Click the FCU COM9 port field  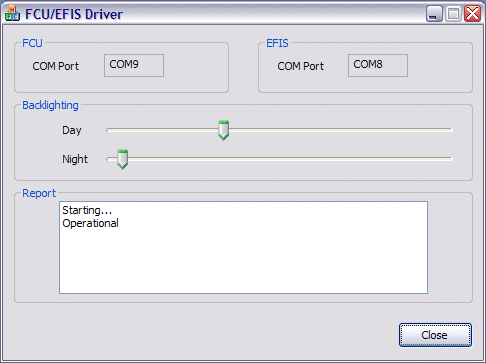coord(134,65)
